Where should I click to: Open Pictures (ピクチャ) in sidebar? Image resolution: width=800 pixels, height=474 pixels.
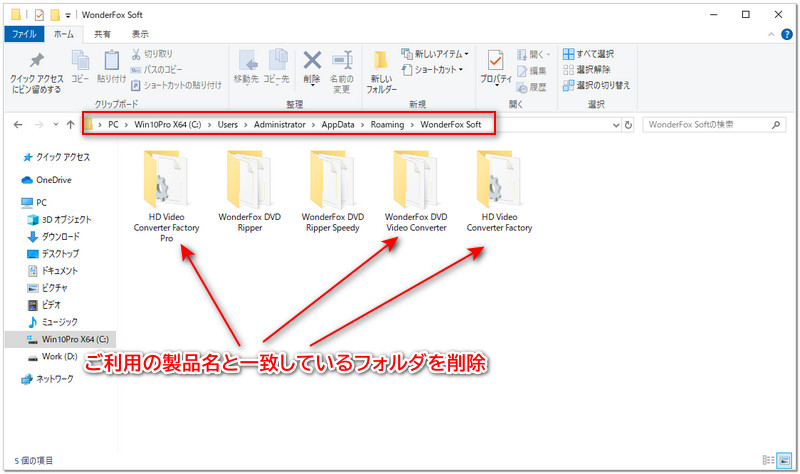pyautogui.click(x=47, y=288)
